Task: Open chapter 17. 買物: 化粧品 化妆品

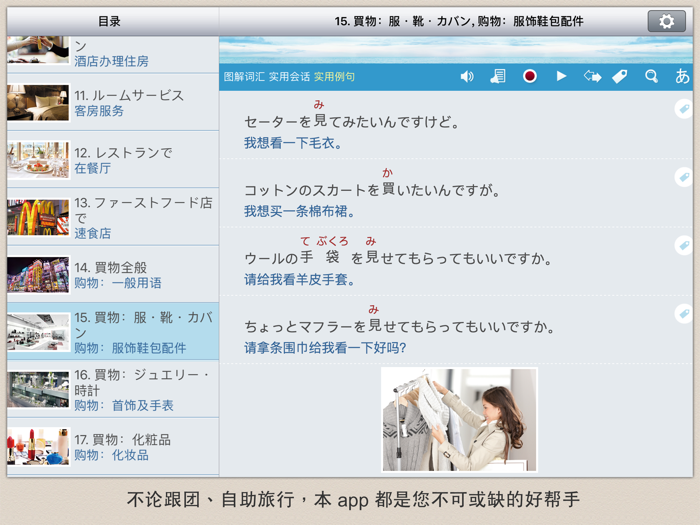Action: [113, 447]
